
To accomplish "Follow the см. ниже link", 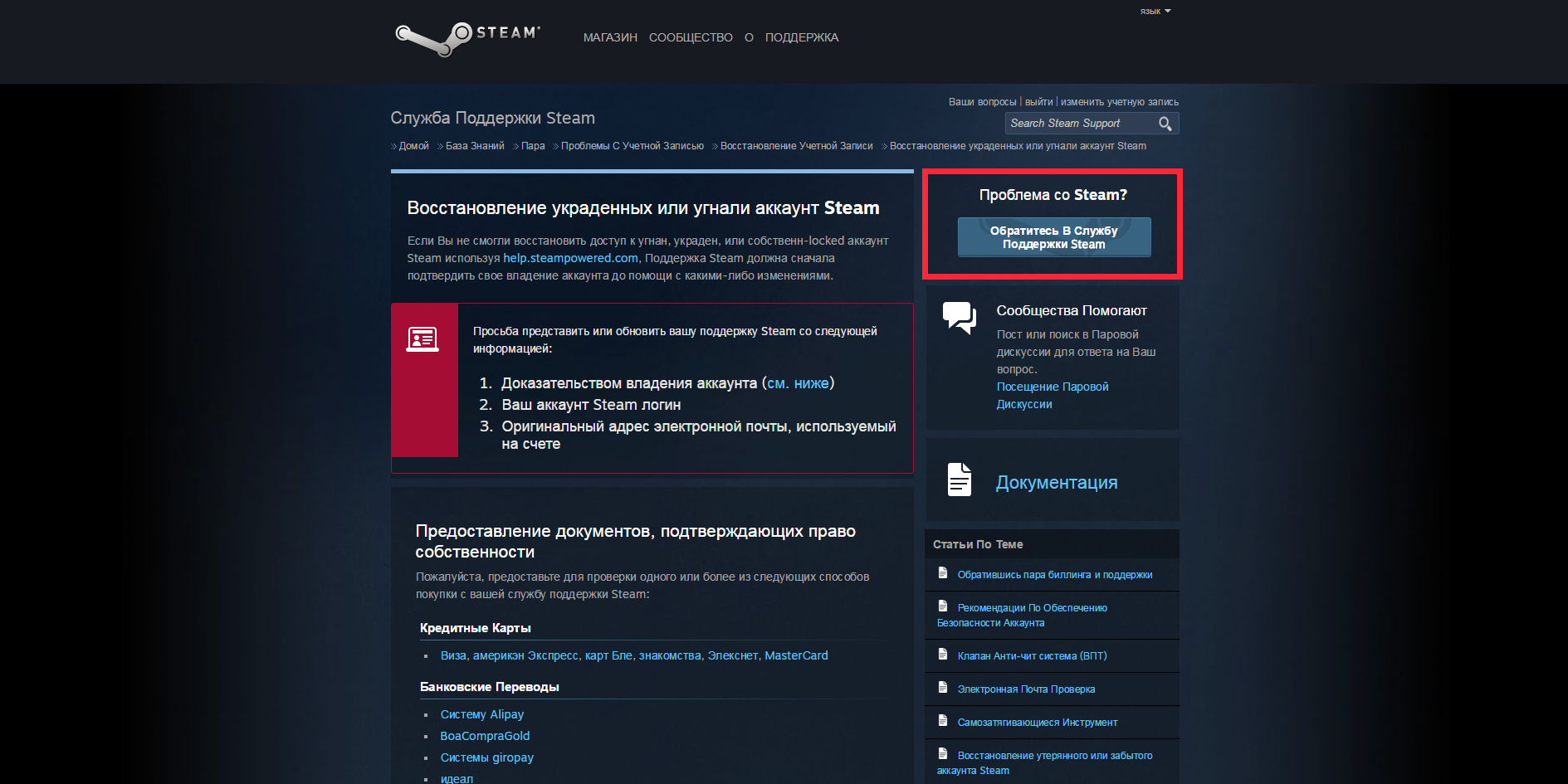I will click(x=798, y=383).
